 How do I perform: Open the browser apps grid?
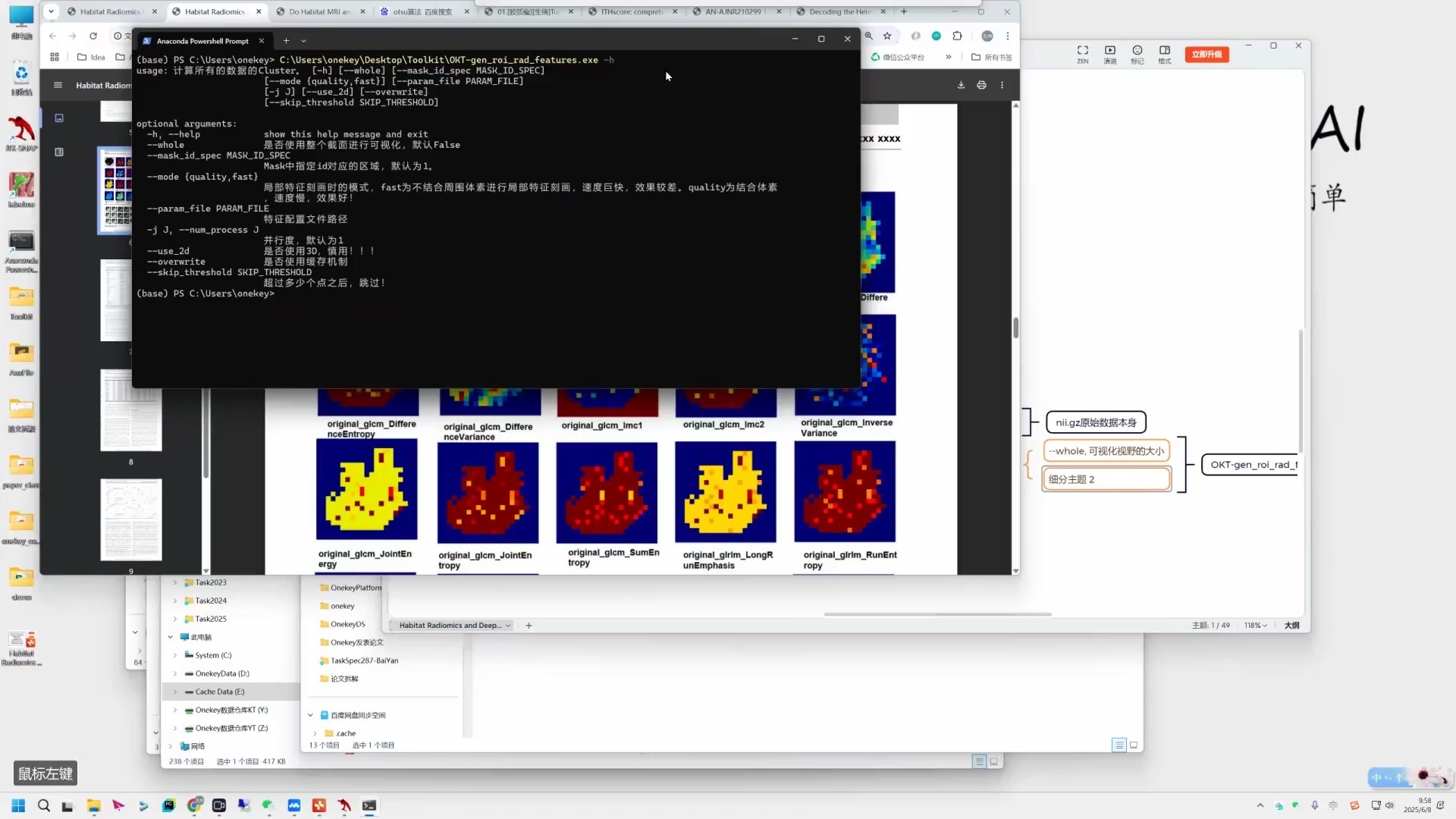click(55, 57)
